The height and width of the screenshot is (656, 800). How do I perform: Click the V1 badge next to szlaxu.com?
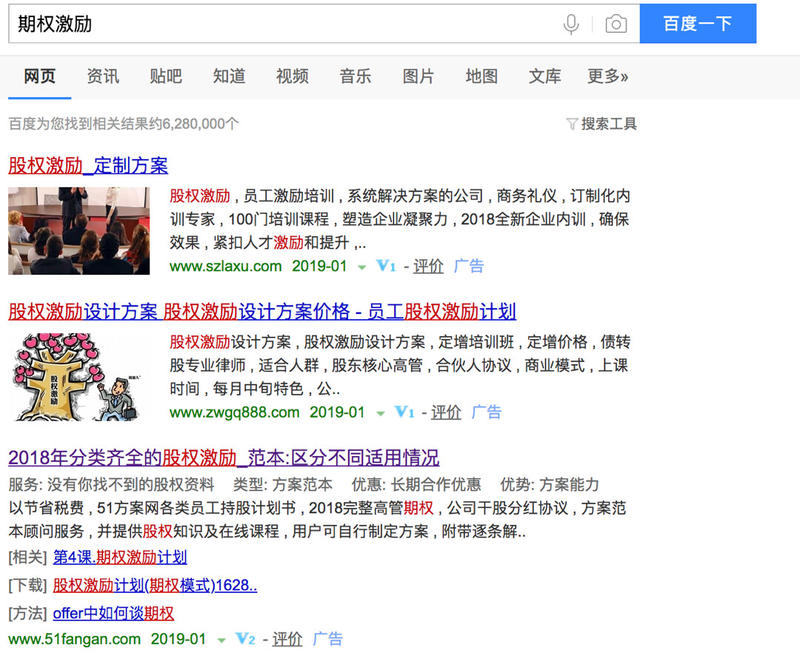tap(384, 266)
